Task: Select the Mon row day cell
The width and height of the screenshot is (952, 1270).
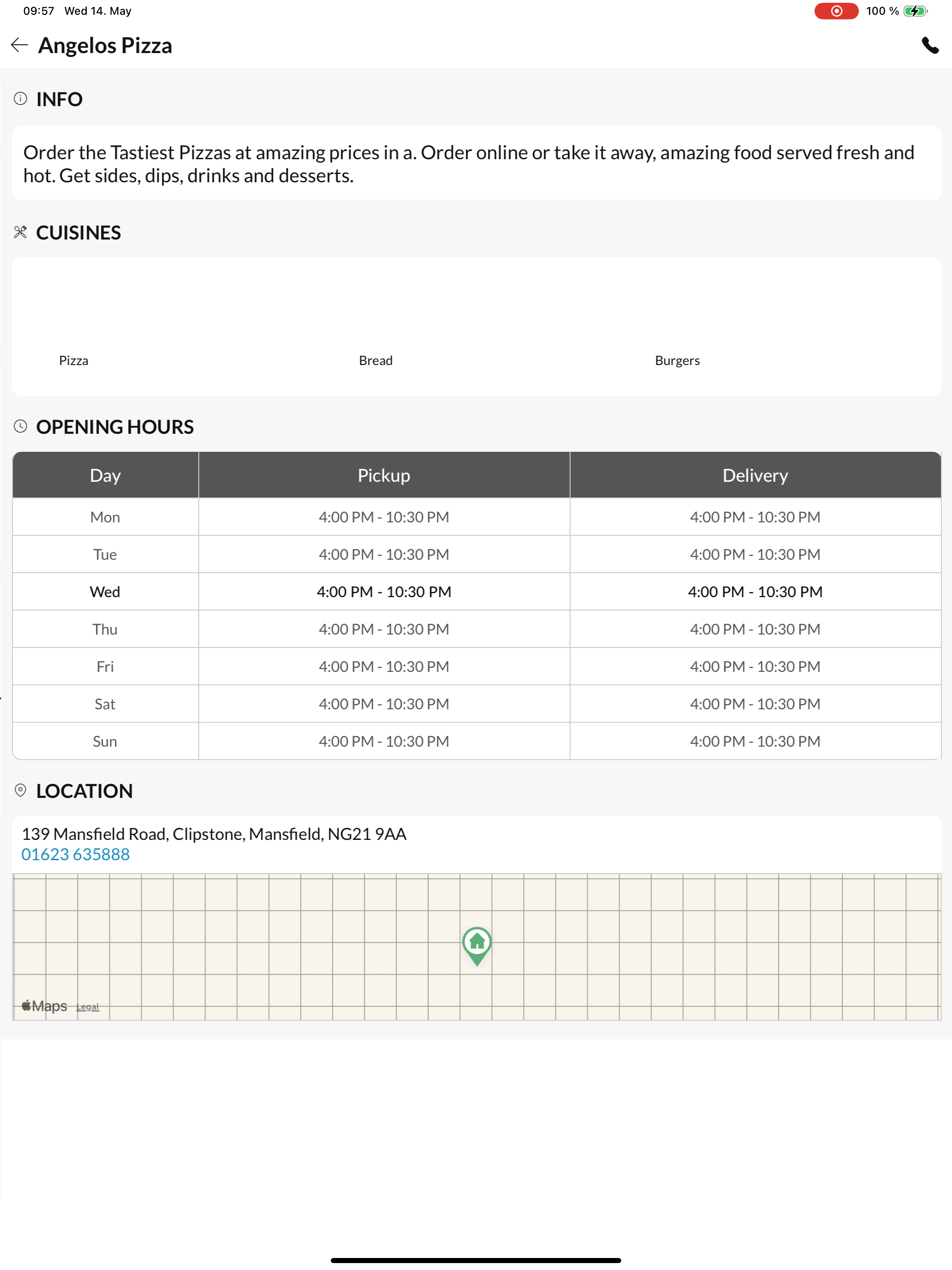Action: click(106, 517)
